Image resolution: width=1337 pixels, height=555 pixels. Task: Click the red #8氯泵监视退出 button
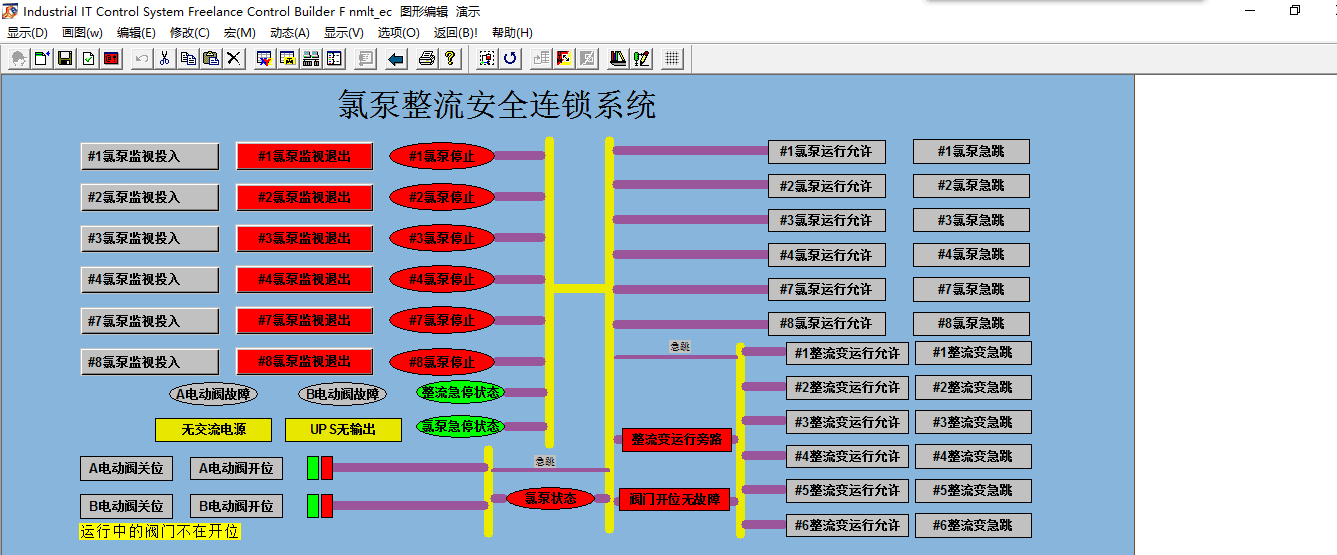coord(305,361)
